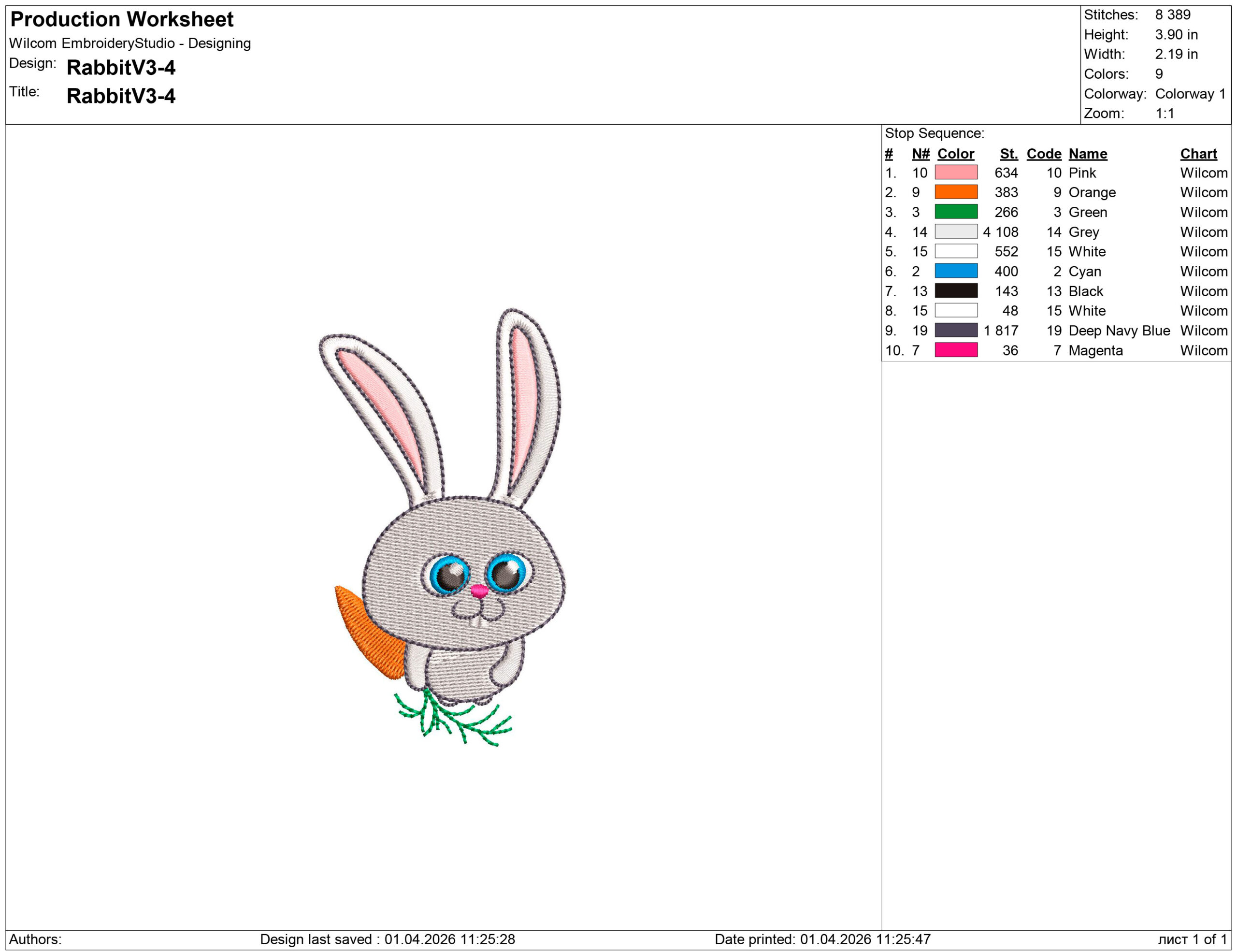Click the Production Worksheet title

click(x=122, y=20)
